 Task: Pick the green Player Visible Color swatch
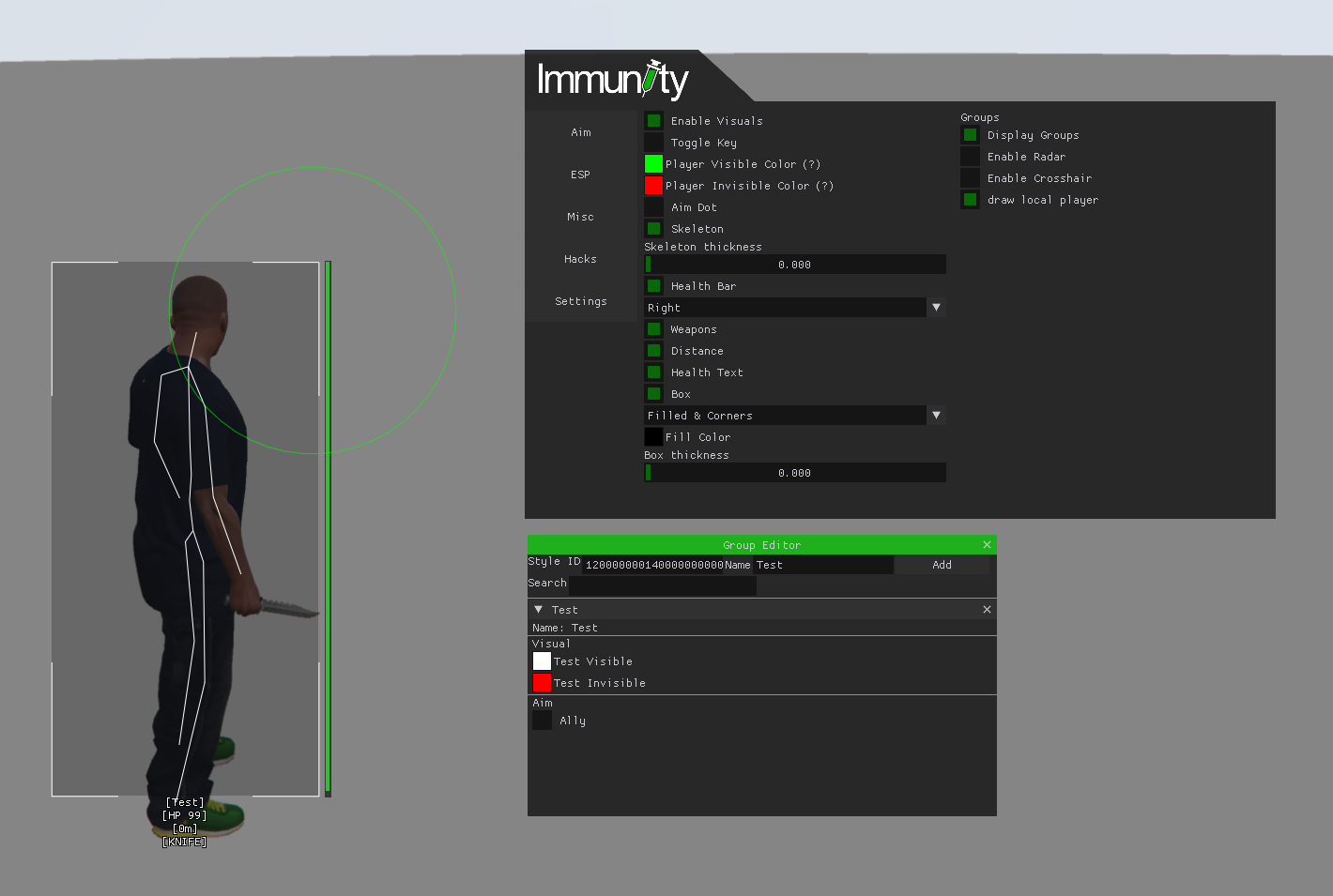click(x=654, y=164)
